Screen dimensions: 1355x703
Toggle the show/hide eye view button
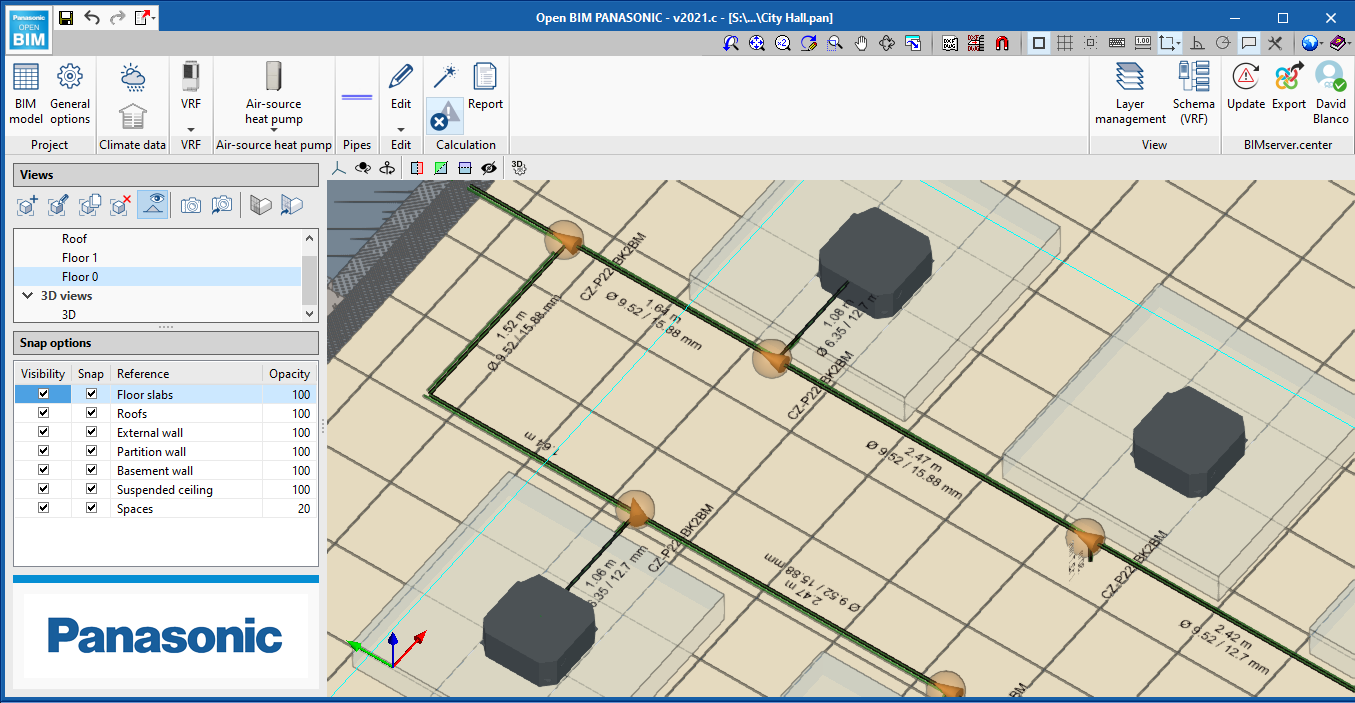(152, 205)
